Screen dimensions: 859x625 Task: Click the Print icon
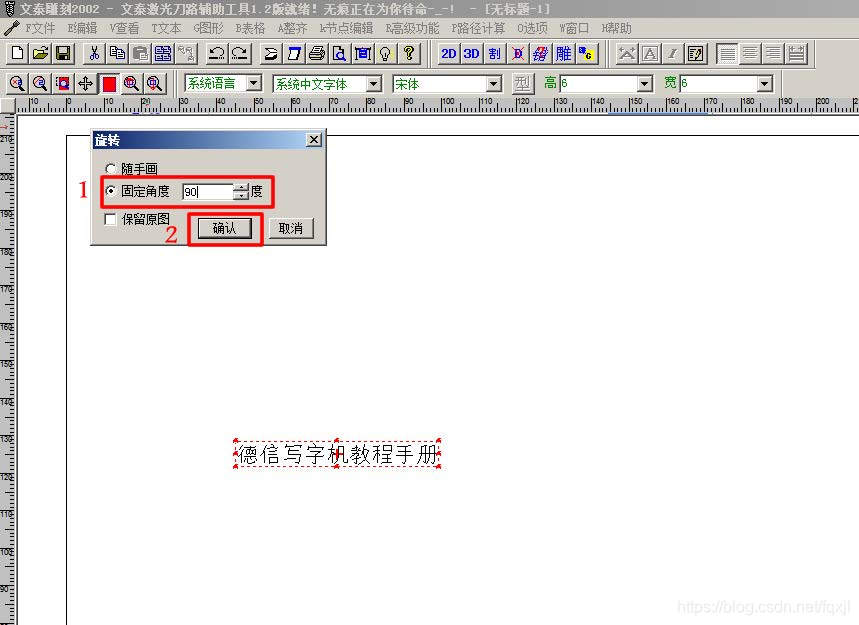click(317, 54)
